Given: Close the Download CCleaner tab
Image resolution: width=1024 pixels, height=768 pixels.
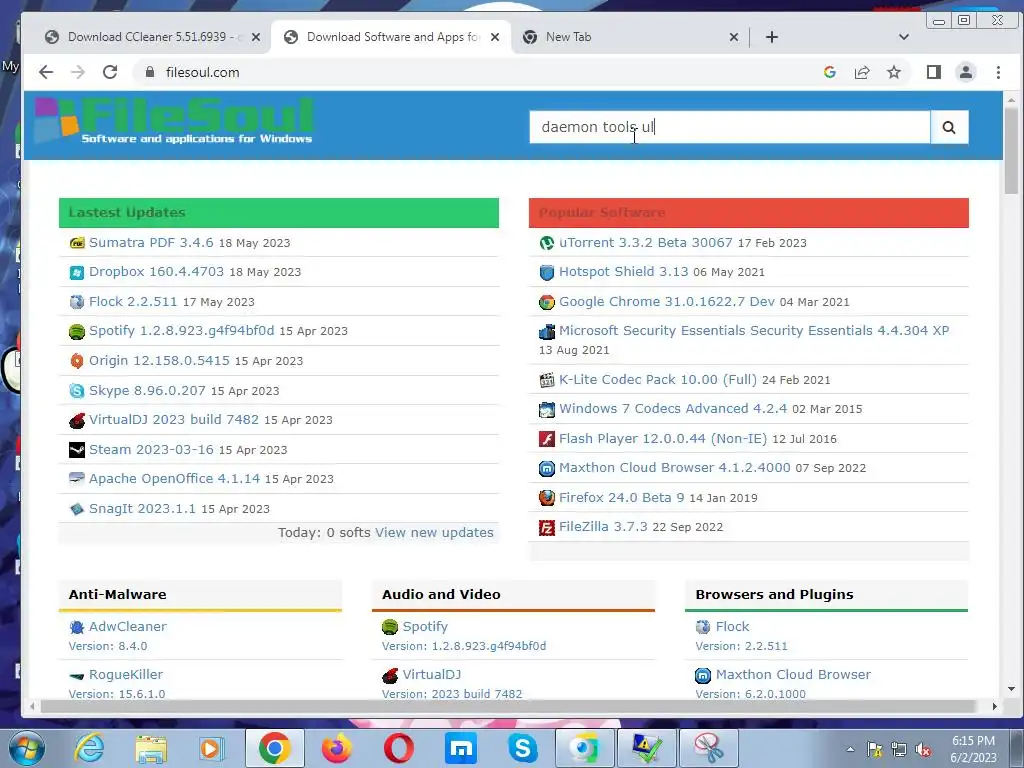Looking at the screenshot, I should pyautogui.click(x=256, y=37).
